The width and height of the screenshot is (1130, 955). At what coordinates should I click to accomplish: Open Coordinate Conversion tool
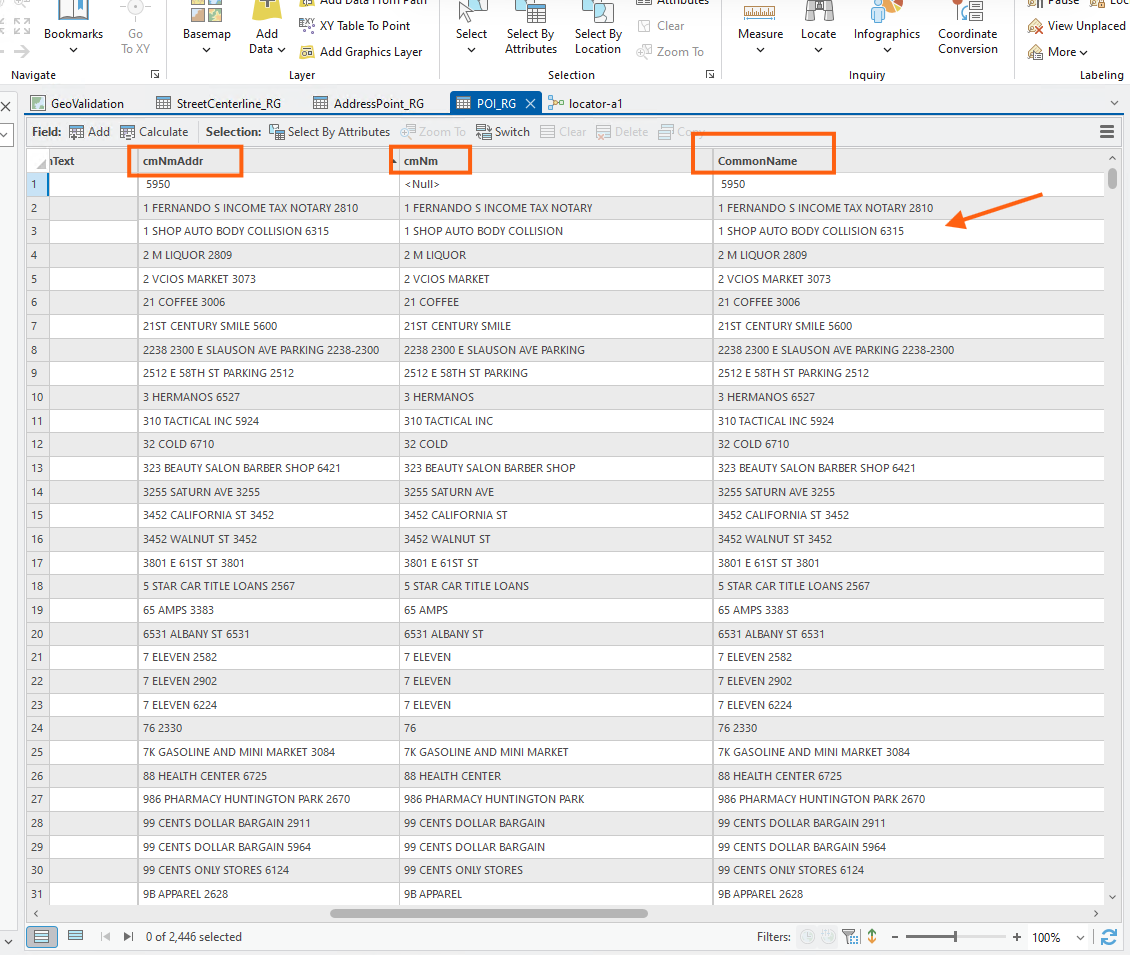point(967,30)
